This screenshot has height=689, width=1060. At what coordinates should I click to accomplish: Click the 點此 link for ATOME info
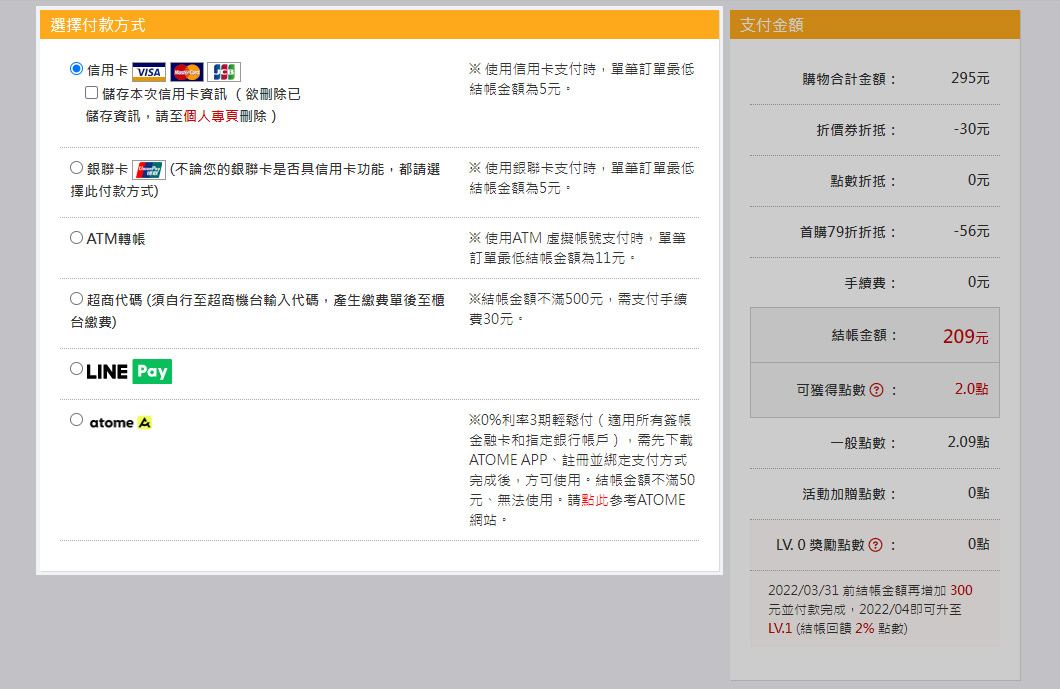click(594, 500)
